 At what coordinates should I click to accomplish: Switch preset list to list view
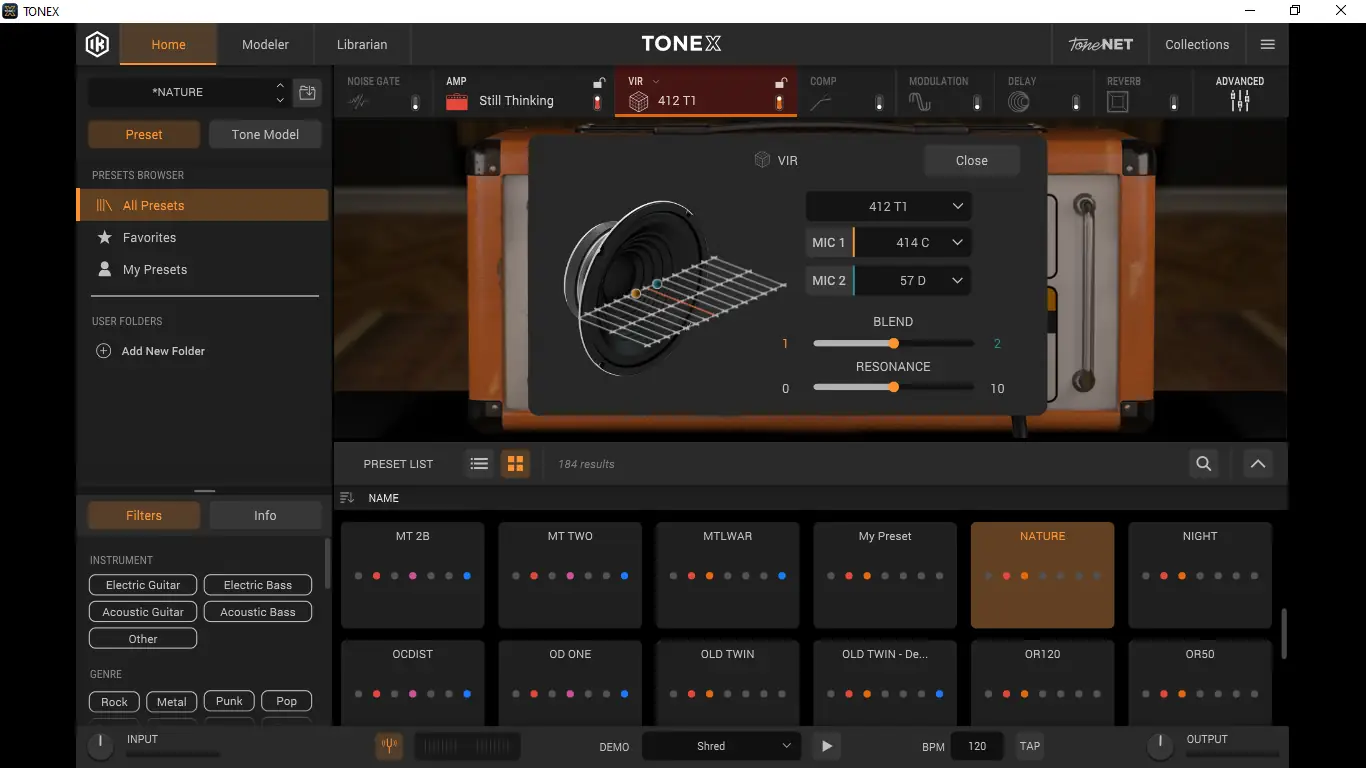pyautogui.click(x=480, y=463)
